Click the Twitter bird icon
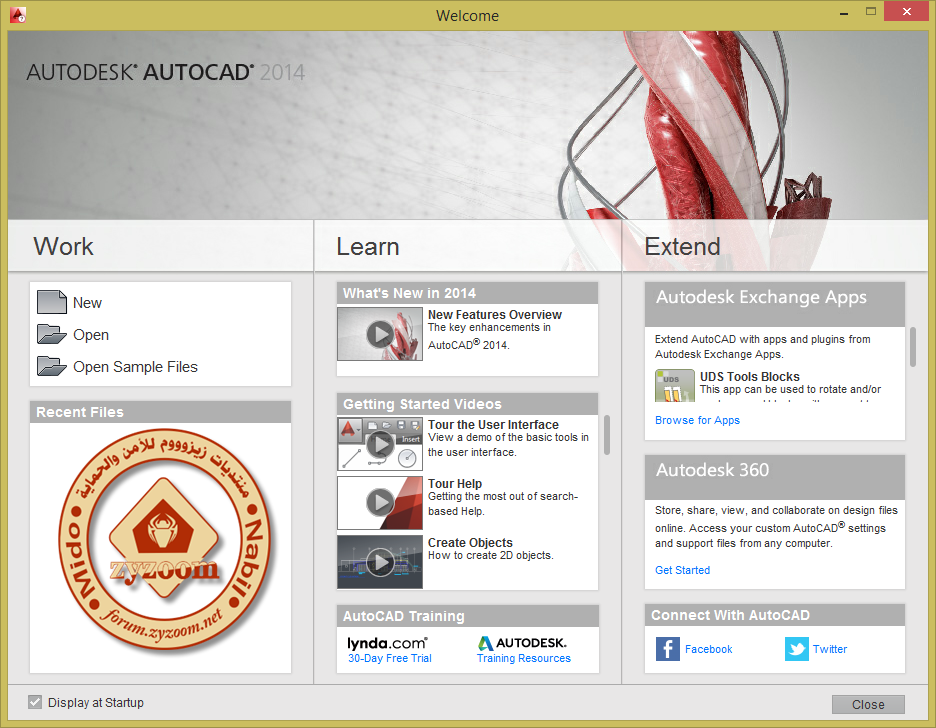The image size is (936, 728). [796, 649]
